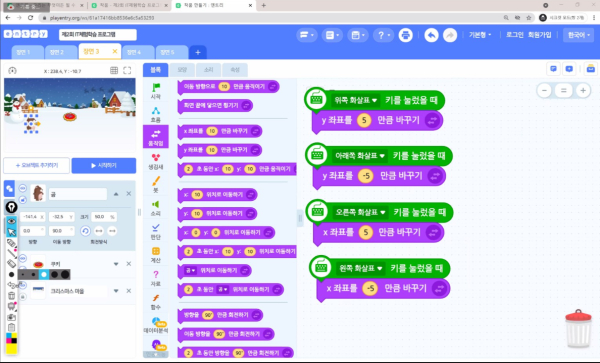Open the 속성 tab
Screen dimensions: 600x363
coord(235,70)
